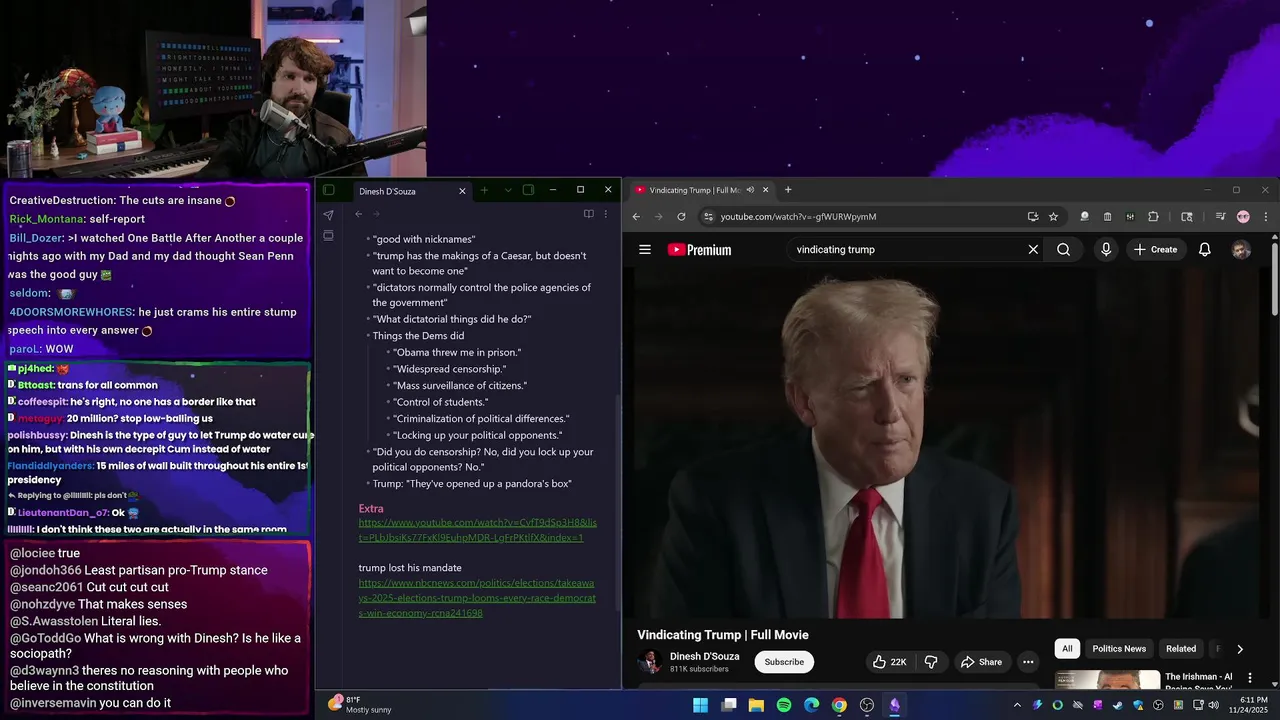Open more actions for the video
1280x720 pixels.
click(1028, 662)
